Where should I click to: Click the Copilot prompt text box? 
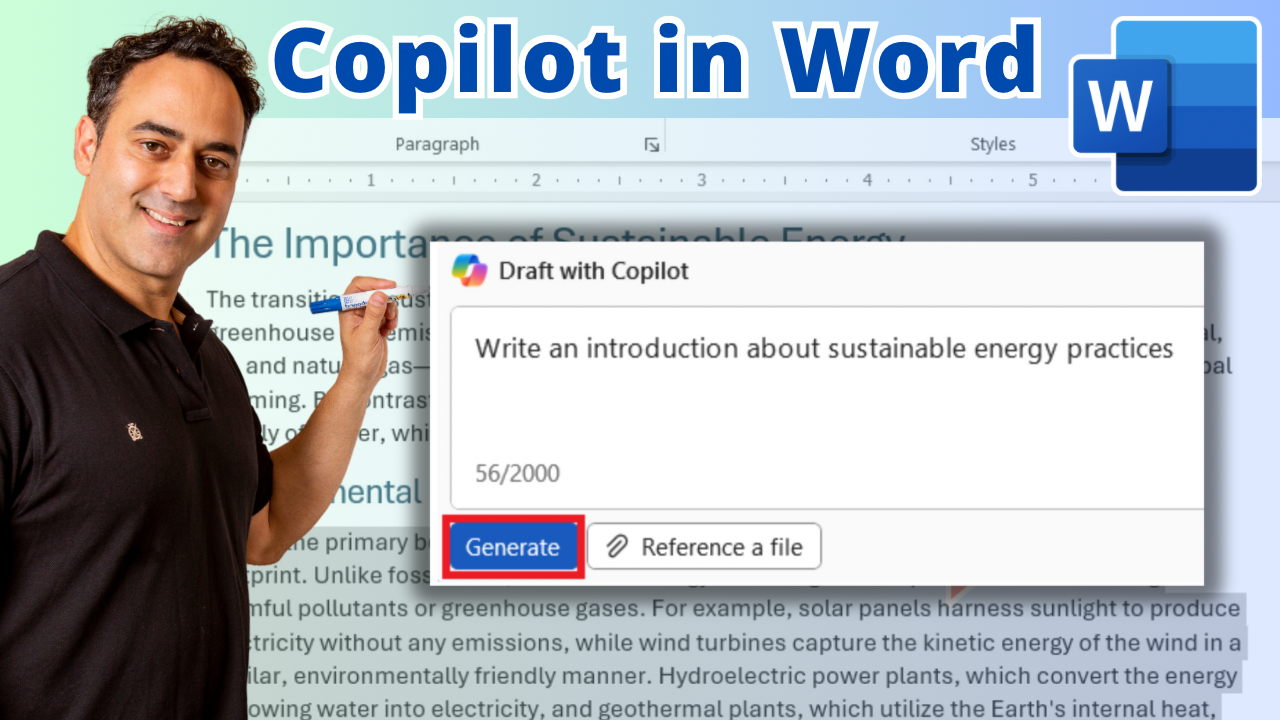click(827, 407)
